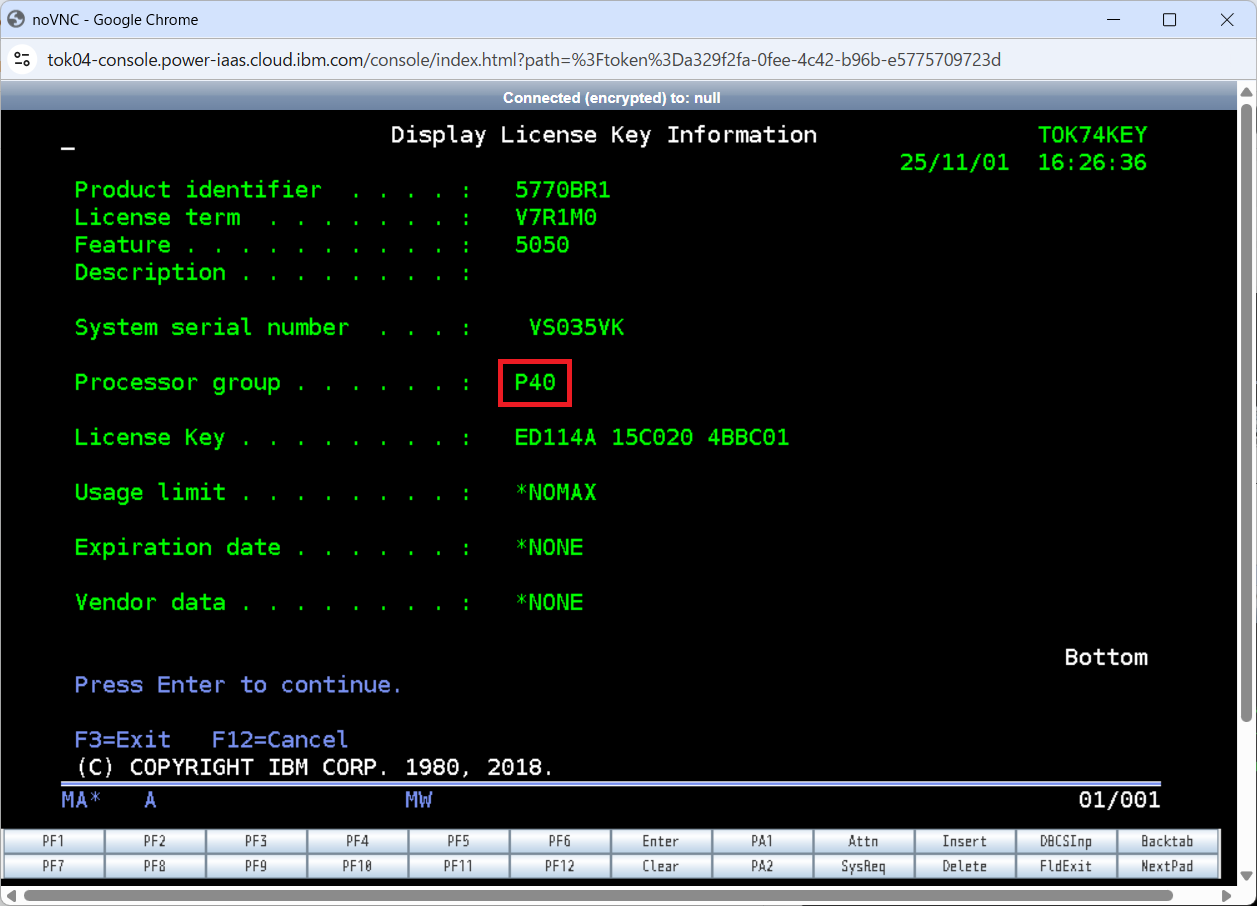Click the PF4 function key button
The image size is (1257, 906).
pyautogui.click(x=358, y=841)
